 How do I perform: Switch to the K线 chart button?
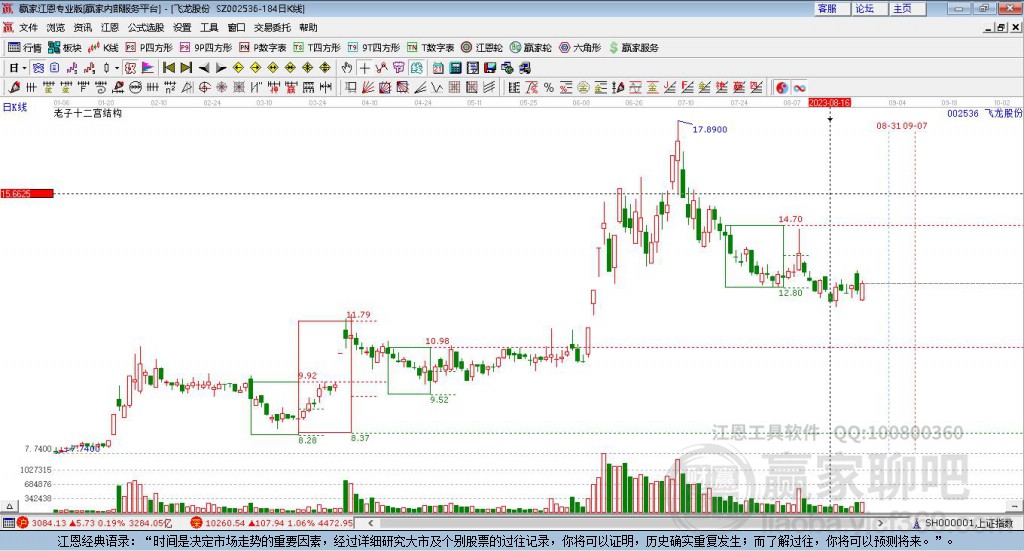[103, 48]
